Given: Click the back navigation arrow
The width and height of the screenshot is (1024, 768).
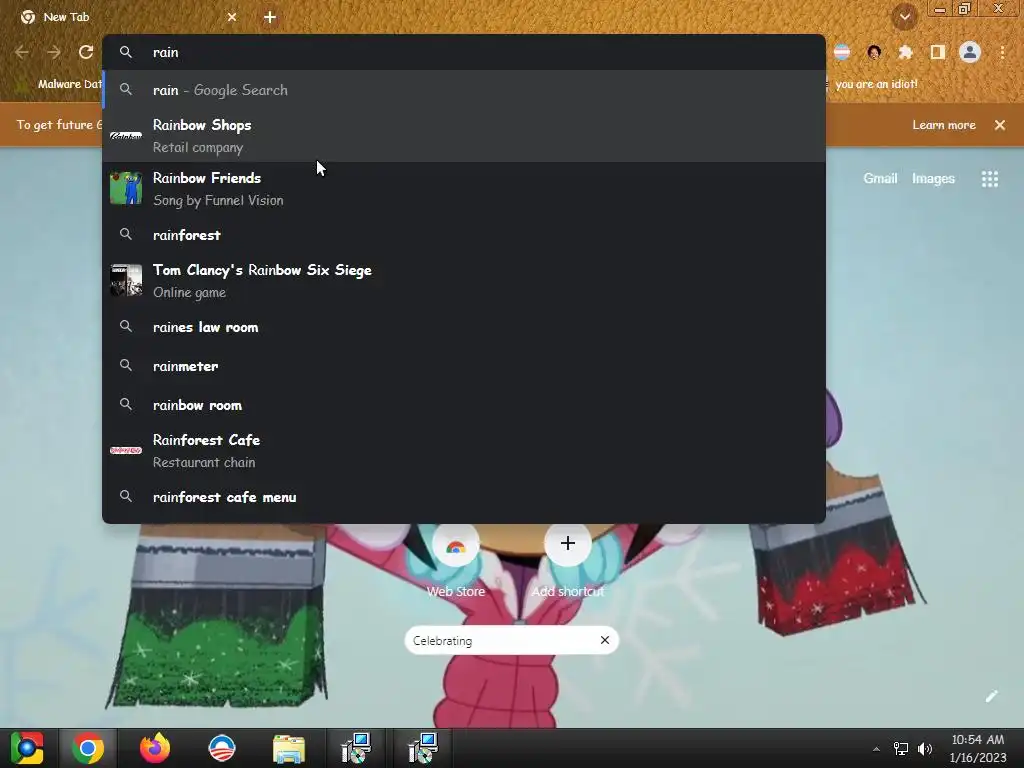Looking at the screenshot, I should 22,52.
